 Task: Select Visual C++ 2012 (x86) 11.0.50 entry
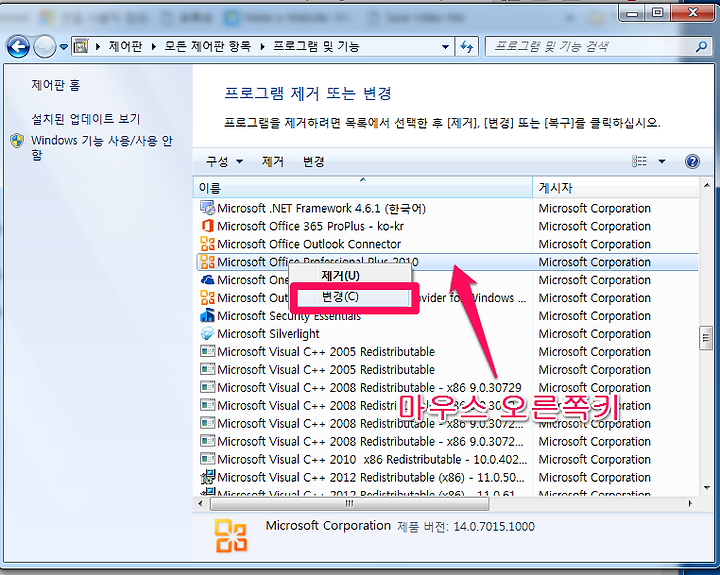(371, 477)
